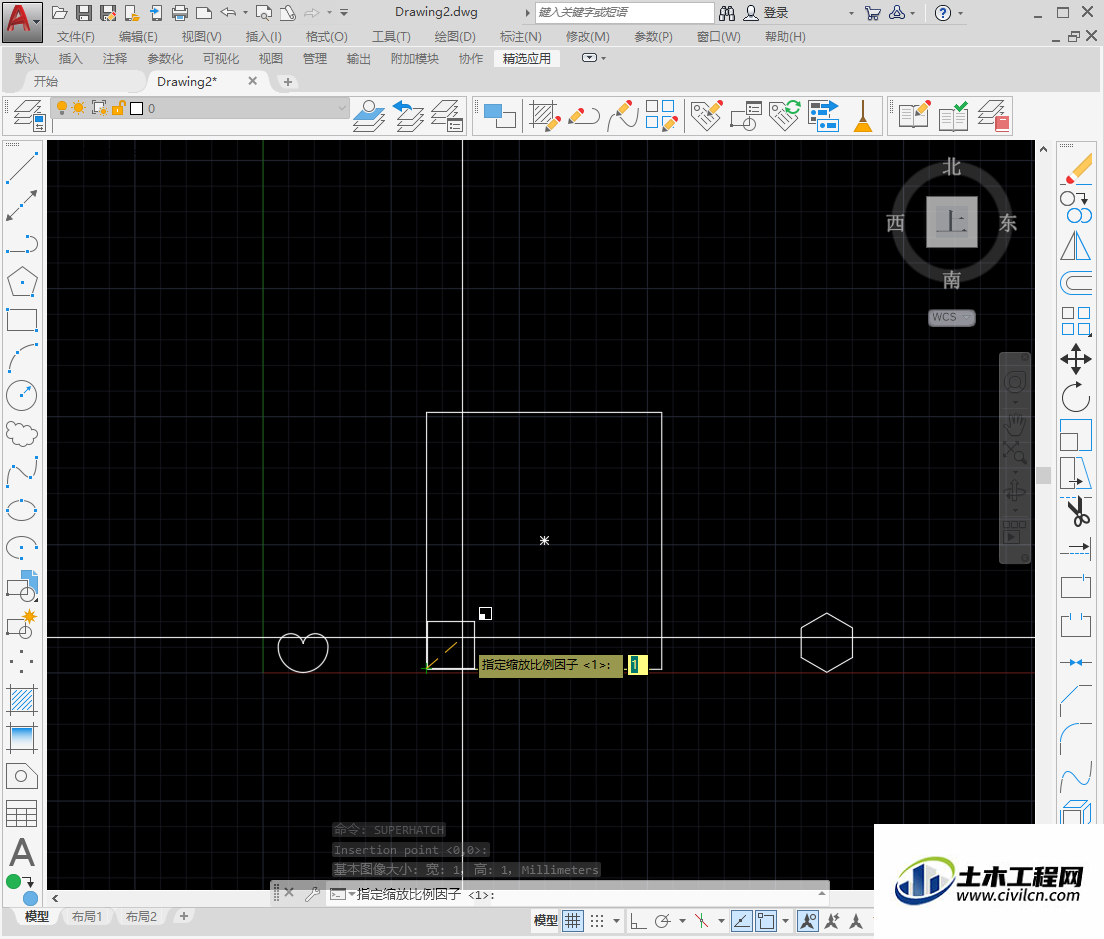Toggle object snap in status bar
This screenshot has height=939, width=1104.
[x=766, y=921]
